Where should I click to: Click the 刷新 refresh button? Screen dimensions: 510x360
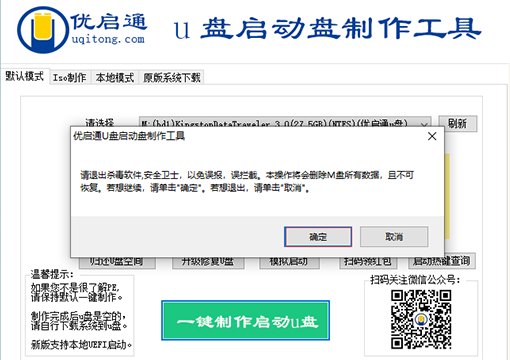click(x=457, y=123)
